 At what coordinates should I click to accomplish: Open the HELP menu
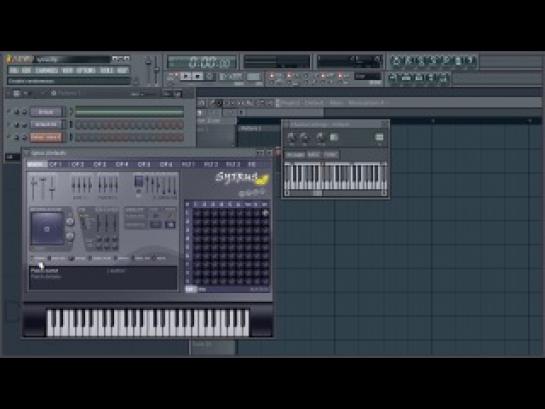[x=122, y=71]
